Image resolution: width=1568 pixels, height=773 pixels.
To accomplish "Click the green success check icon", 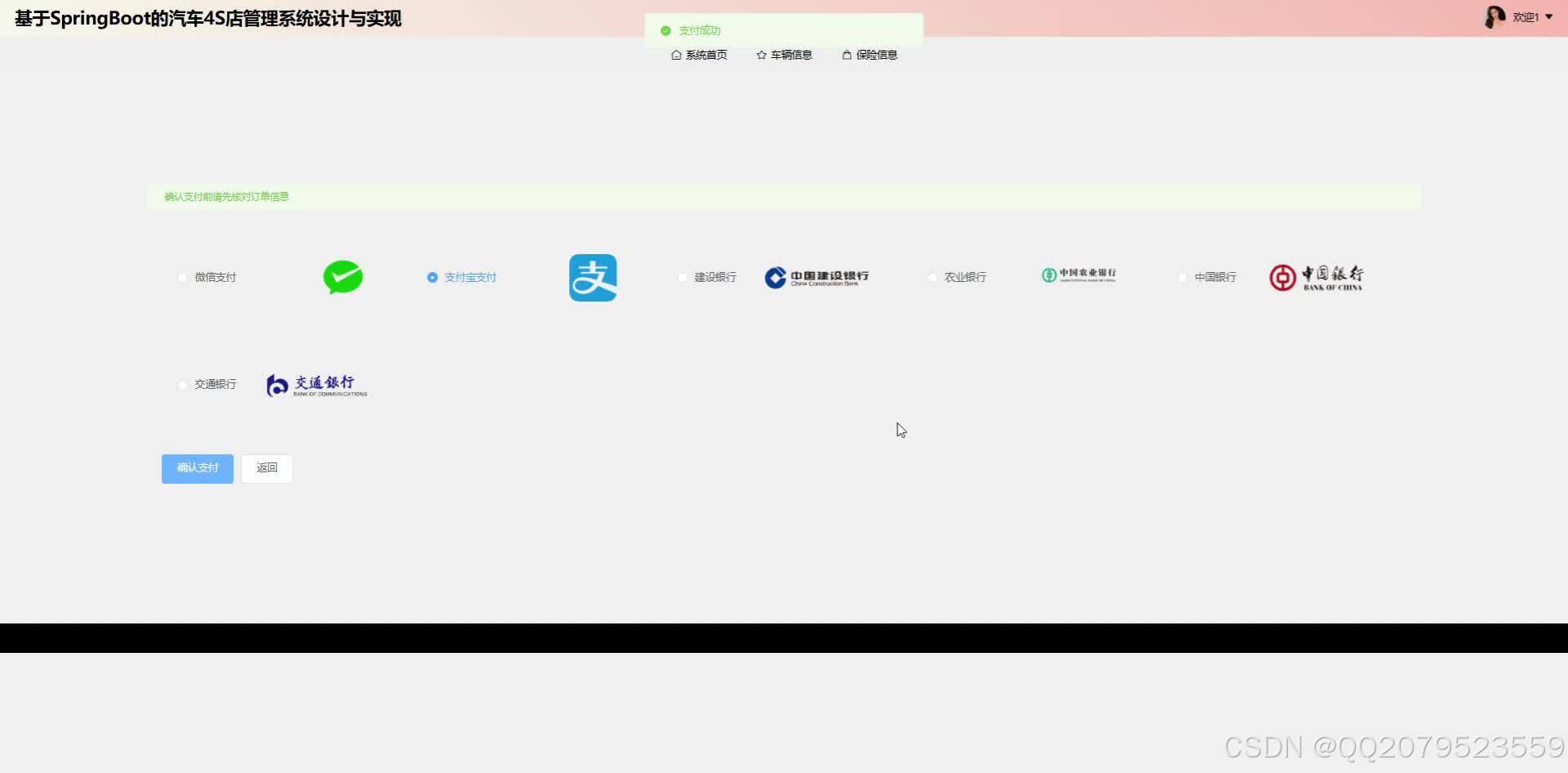I will pyautogui.click(x=666, y=31).
